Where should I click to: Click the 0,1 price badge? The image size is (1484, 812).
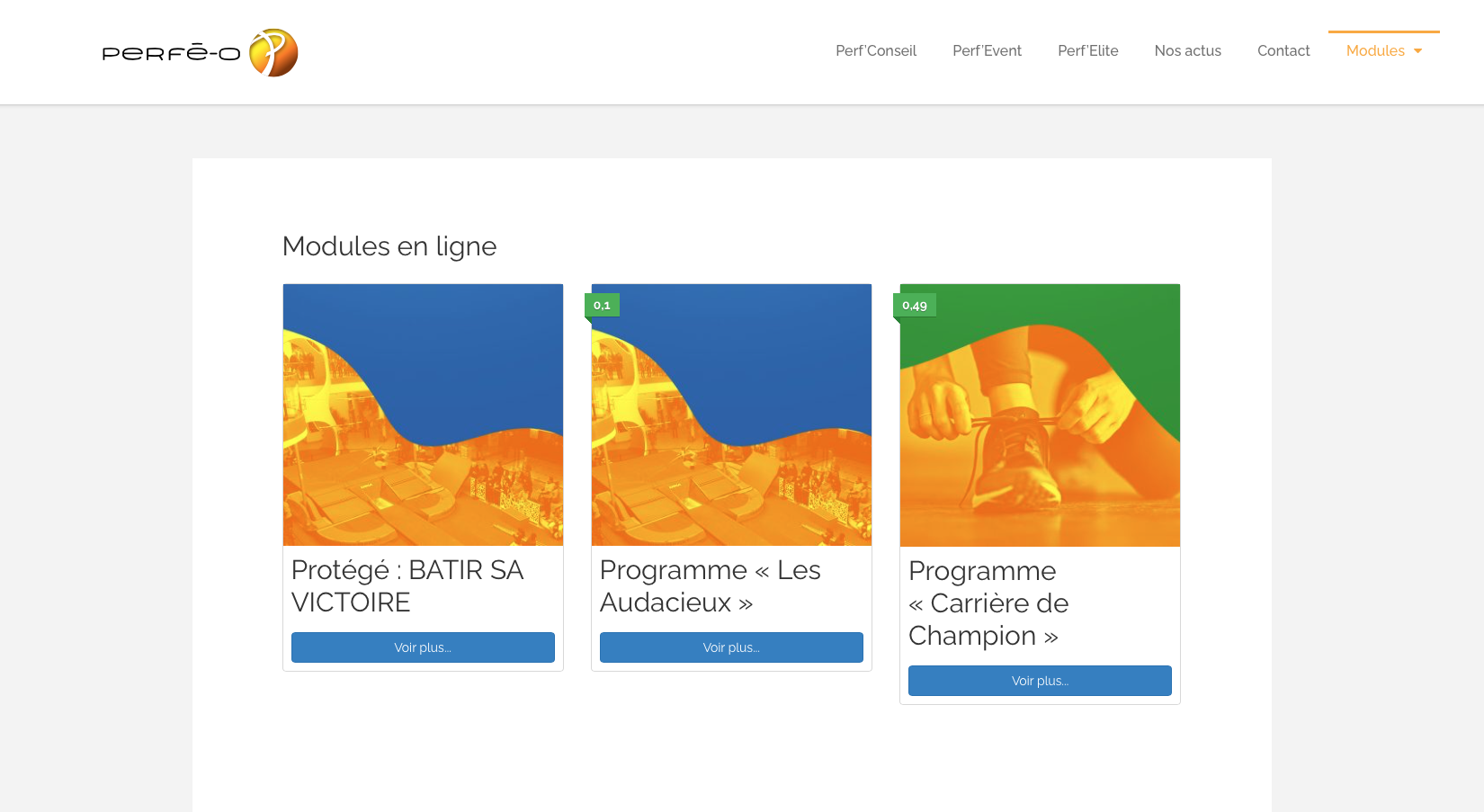pos(602,305)
